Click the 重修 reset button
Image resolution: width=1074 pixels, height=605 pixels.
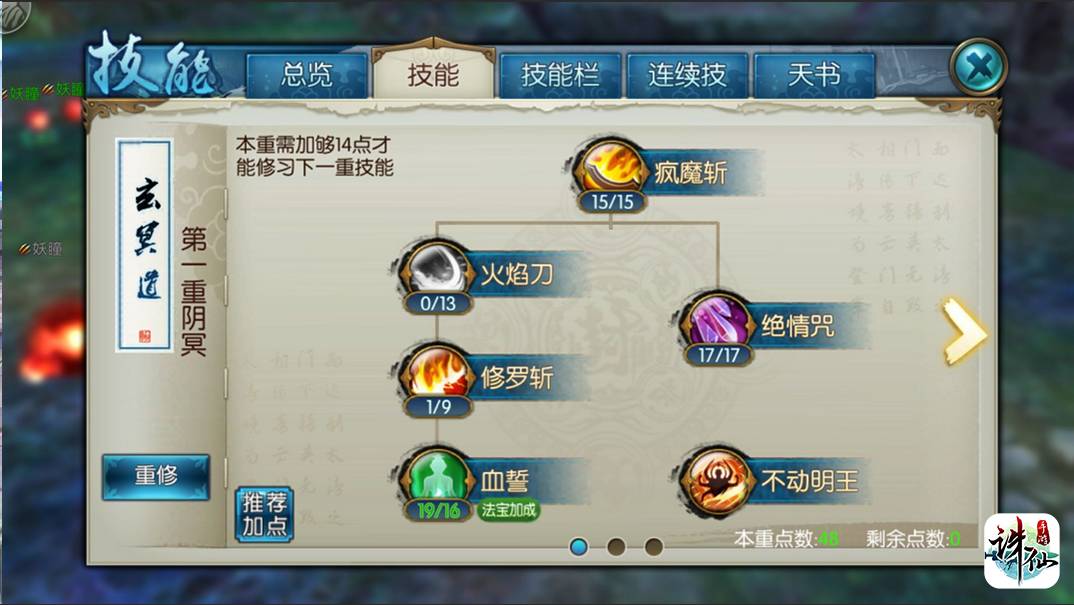point(156,476)
